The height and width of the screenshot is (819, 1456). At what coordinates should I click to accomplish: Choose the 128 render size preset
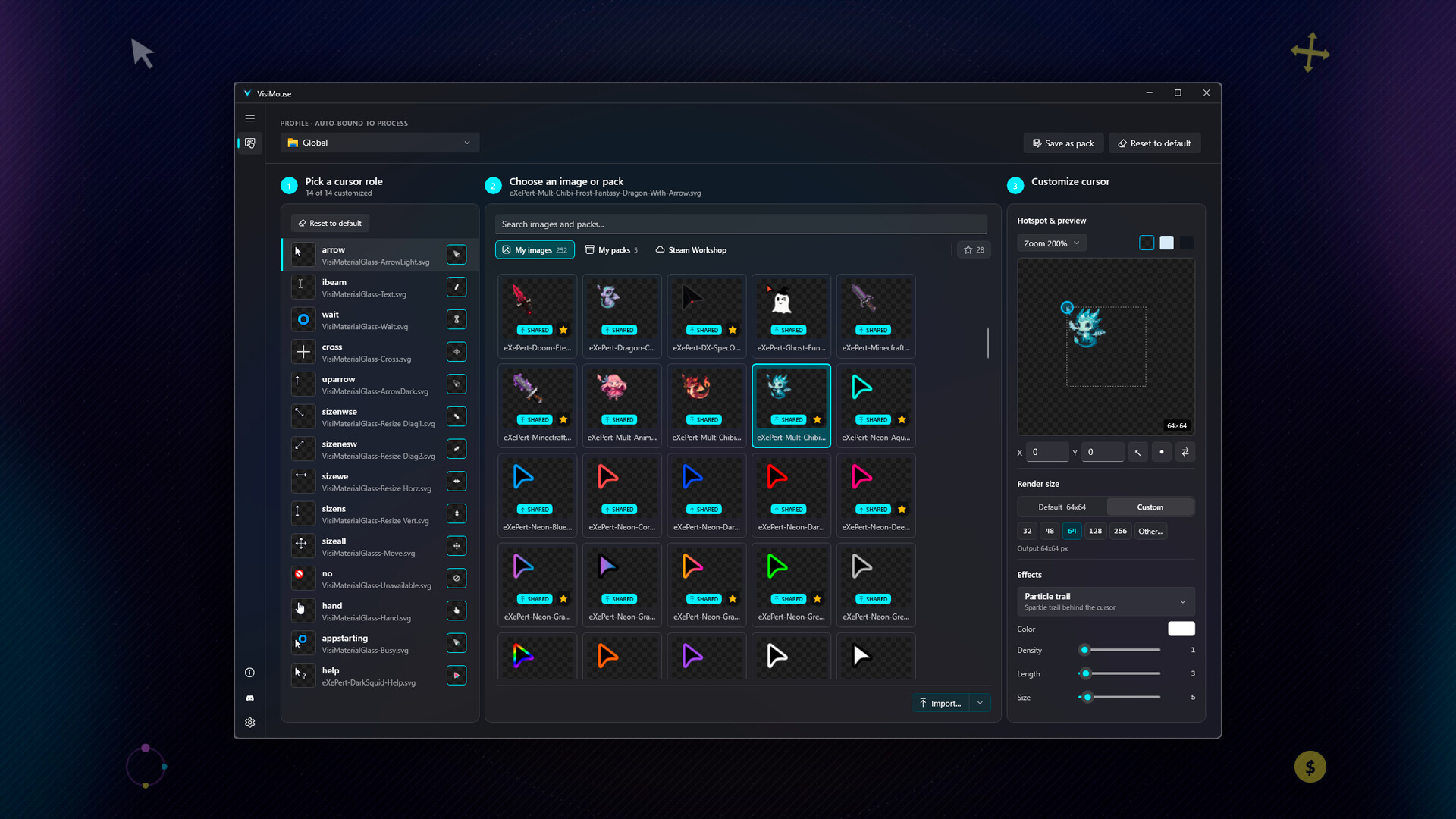[x=1095, y=531]
